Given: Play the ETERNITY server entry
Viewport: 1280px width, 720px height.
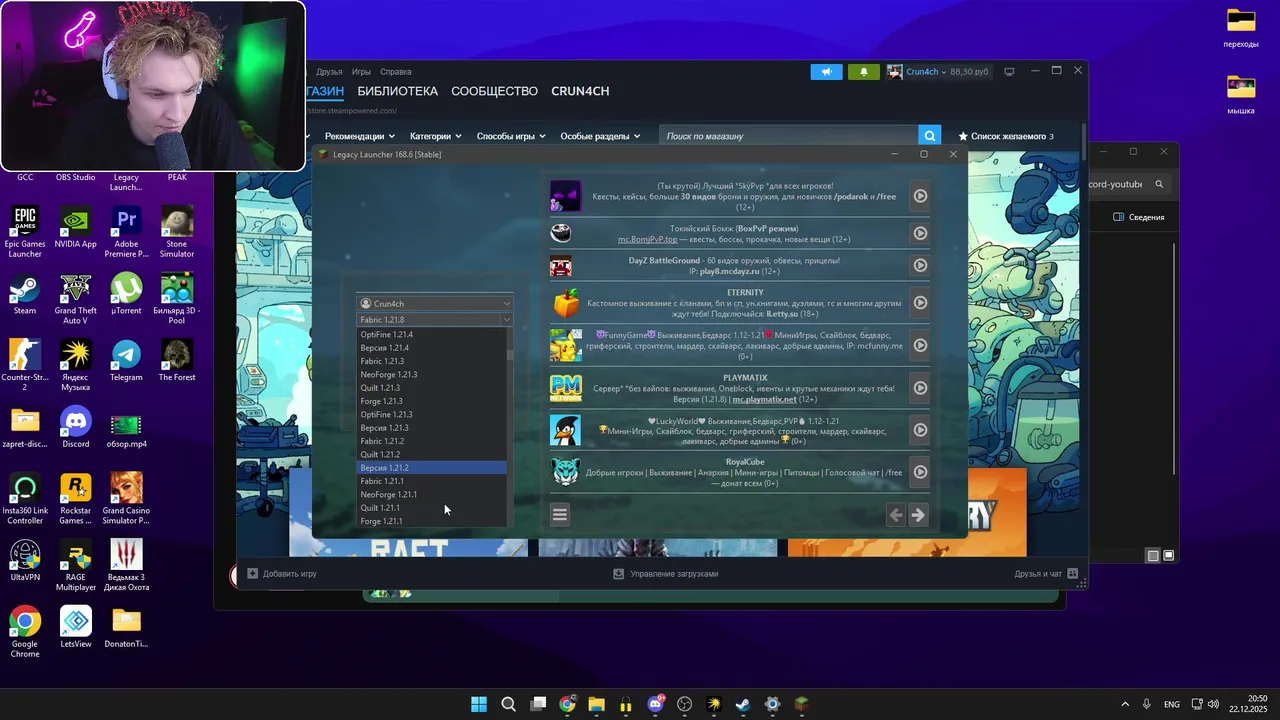Looking at the screenshot, I should click(920, 302).
